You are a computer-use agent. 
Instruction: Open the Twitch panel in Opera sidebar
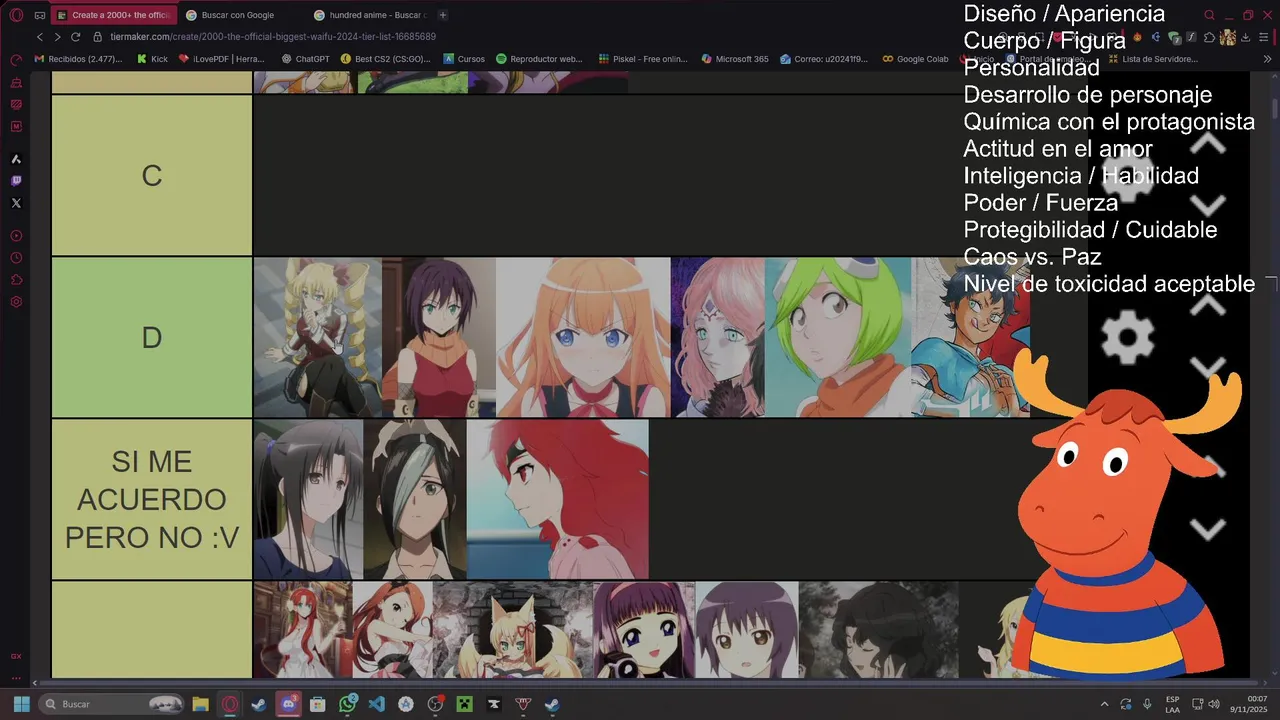click(16, 181)
